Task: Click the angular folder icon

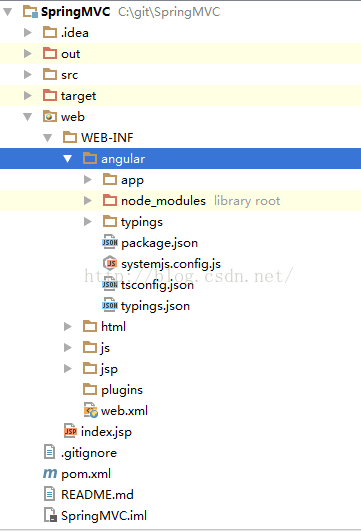Action: [90, 158]
